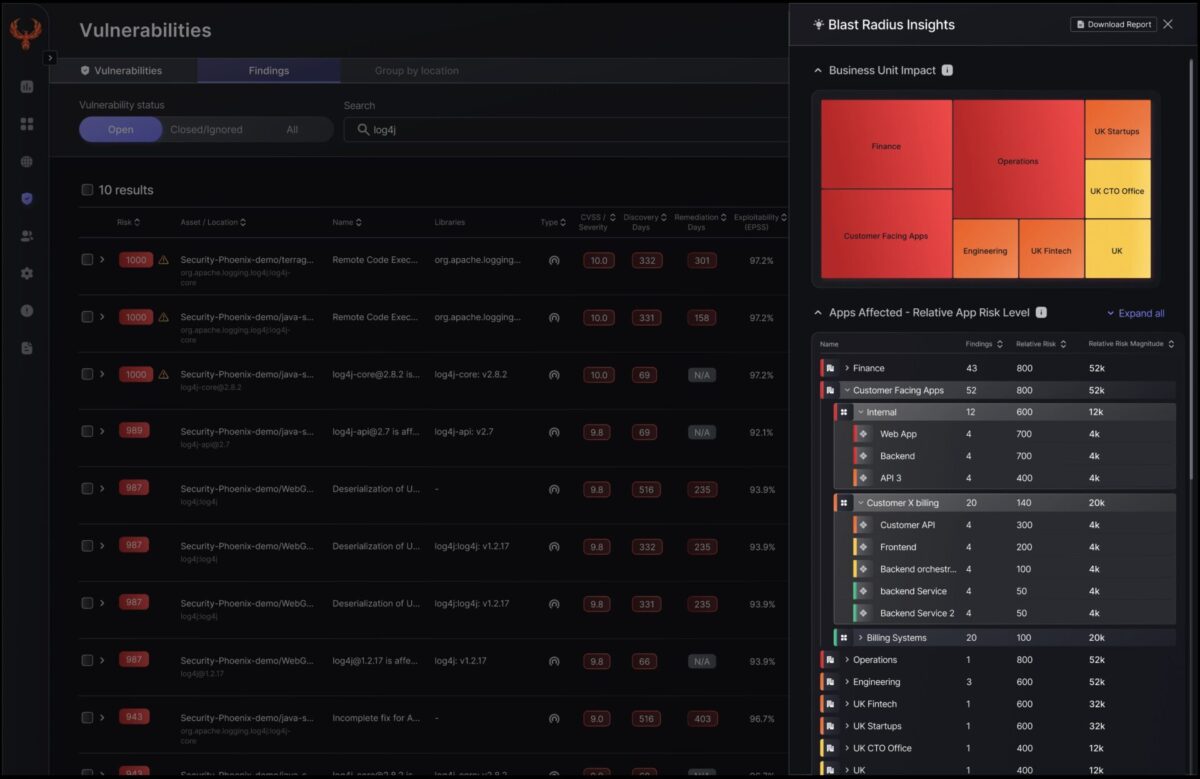Switch to the Group by location tab
1200x779 pixels.
point(417,71)
